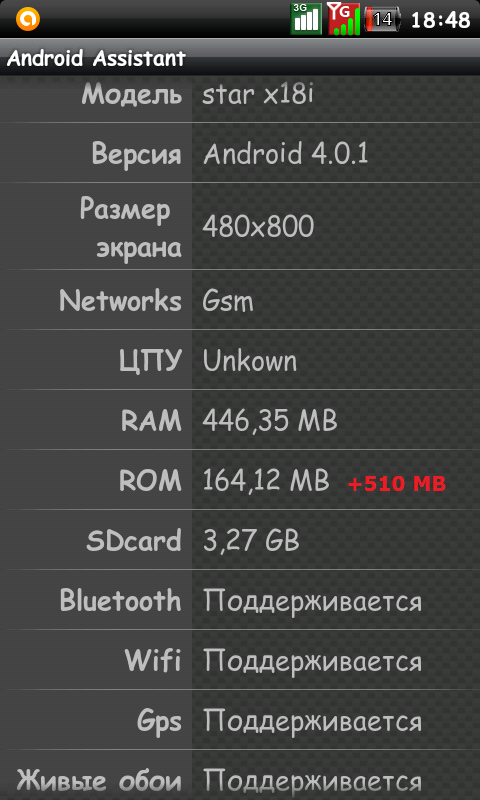Viewport: 480px width, 800px height.
Task: Select the Модель star x18i row
Action: pos(240,98)
